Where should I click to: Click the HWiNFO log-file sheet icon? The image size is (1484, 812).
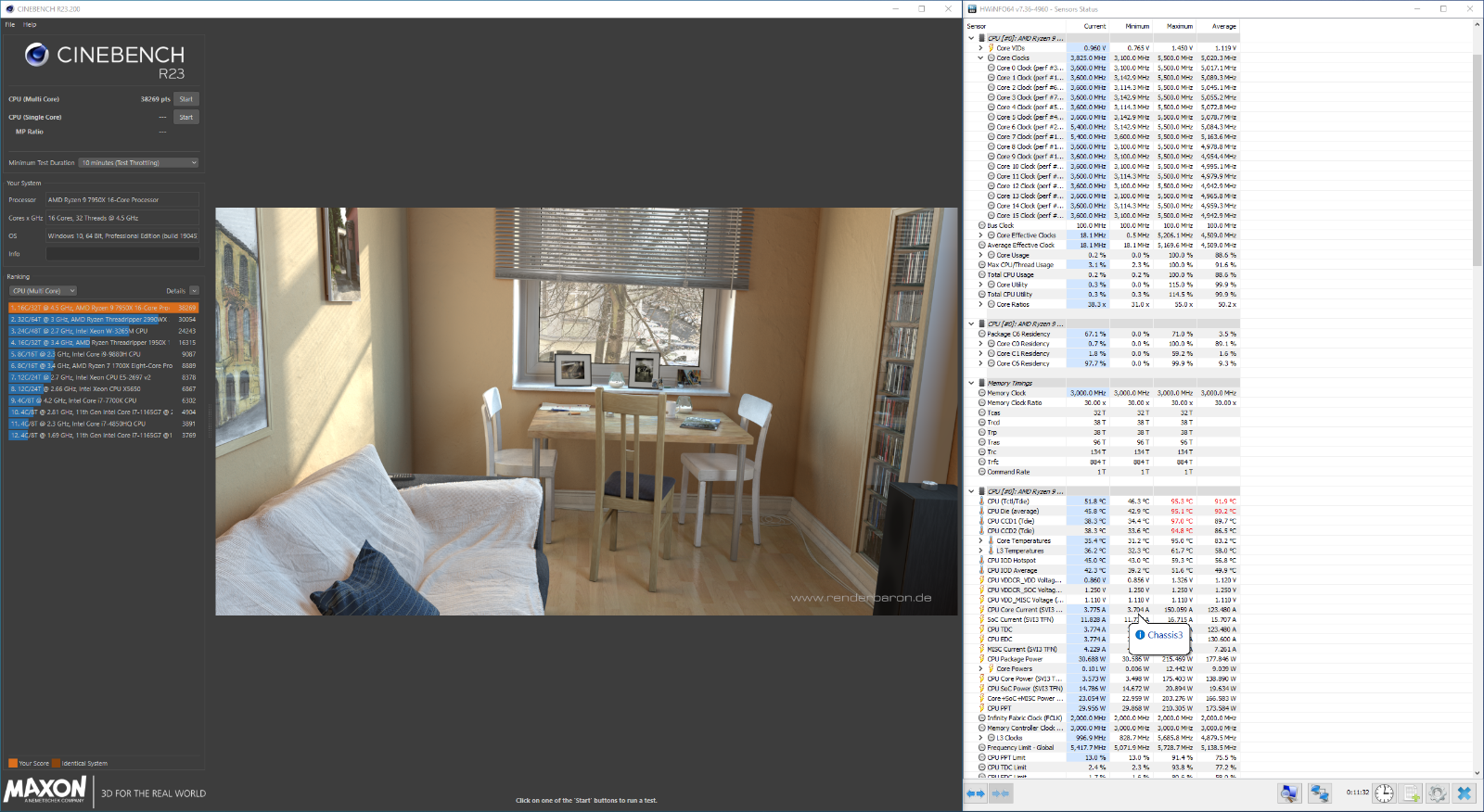(x=1411, y=793)
